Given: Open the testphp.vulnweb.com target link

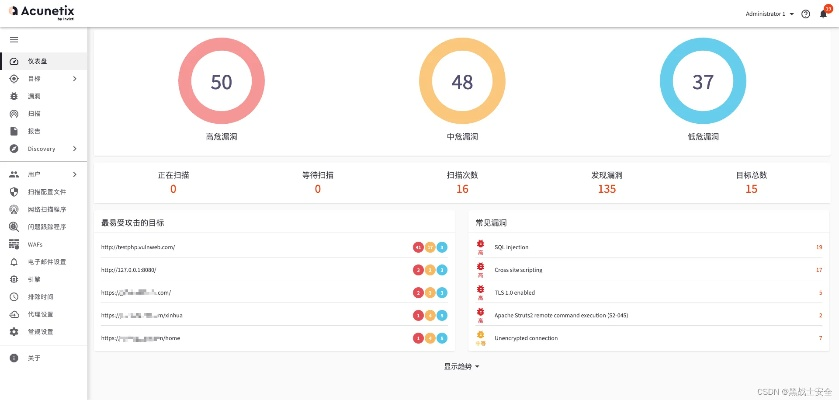Looking at the screenshot, I should point(138,247).
